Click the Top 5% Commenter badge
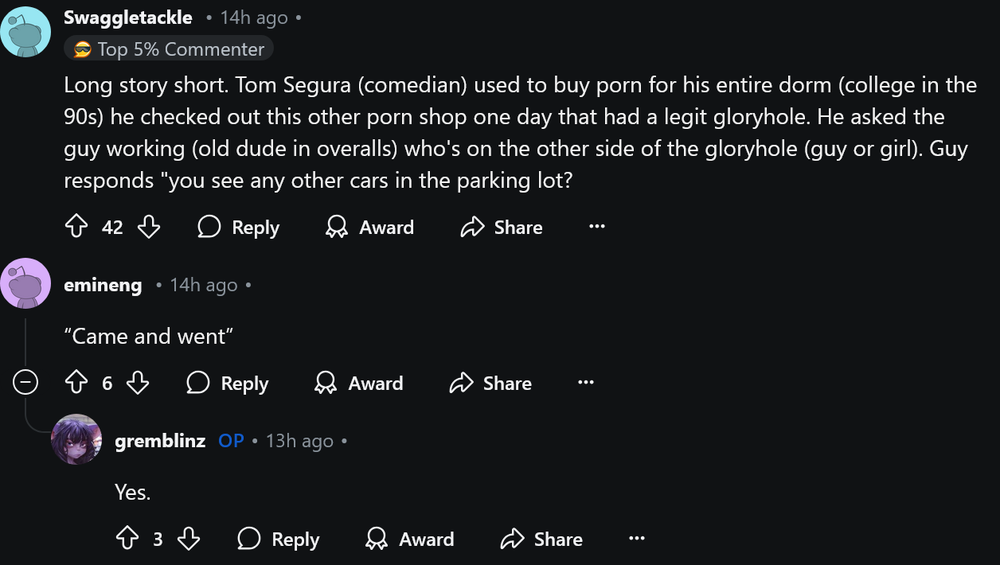Screen dimensions: 1000x565 (168, 49)
